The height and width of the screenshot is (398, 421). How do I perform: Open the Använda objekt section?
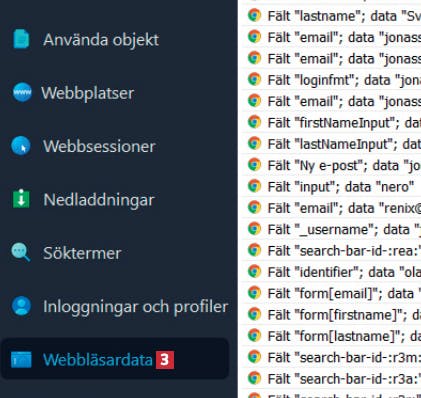[101, 40]
